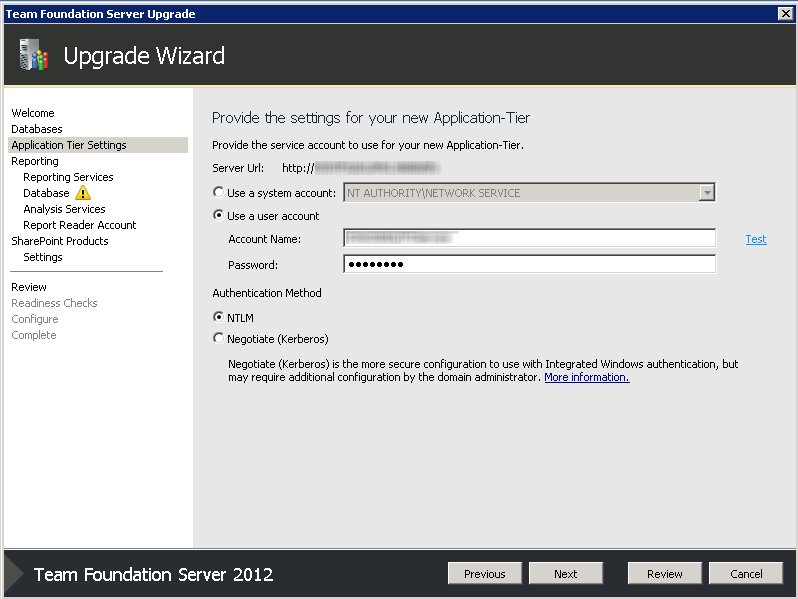Click the Review button at bottom
This screenshot has height=599, width=798.
pyautogui.click(x=665, y=574)
